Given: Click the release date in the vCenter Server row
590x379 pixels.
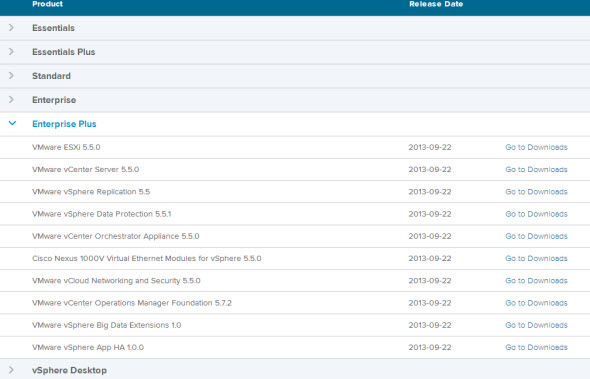Looking at the screenshot, I should click(430, 169).
